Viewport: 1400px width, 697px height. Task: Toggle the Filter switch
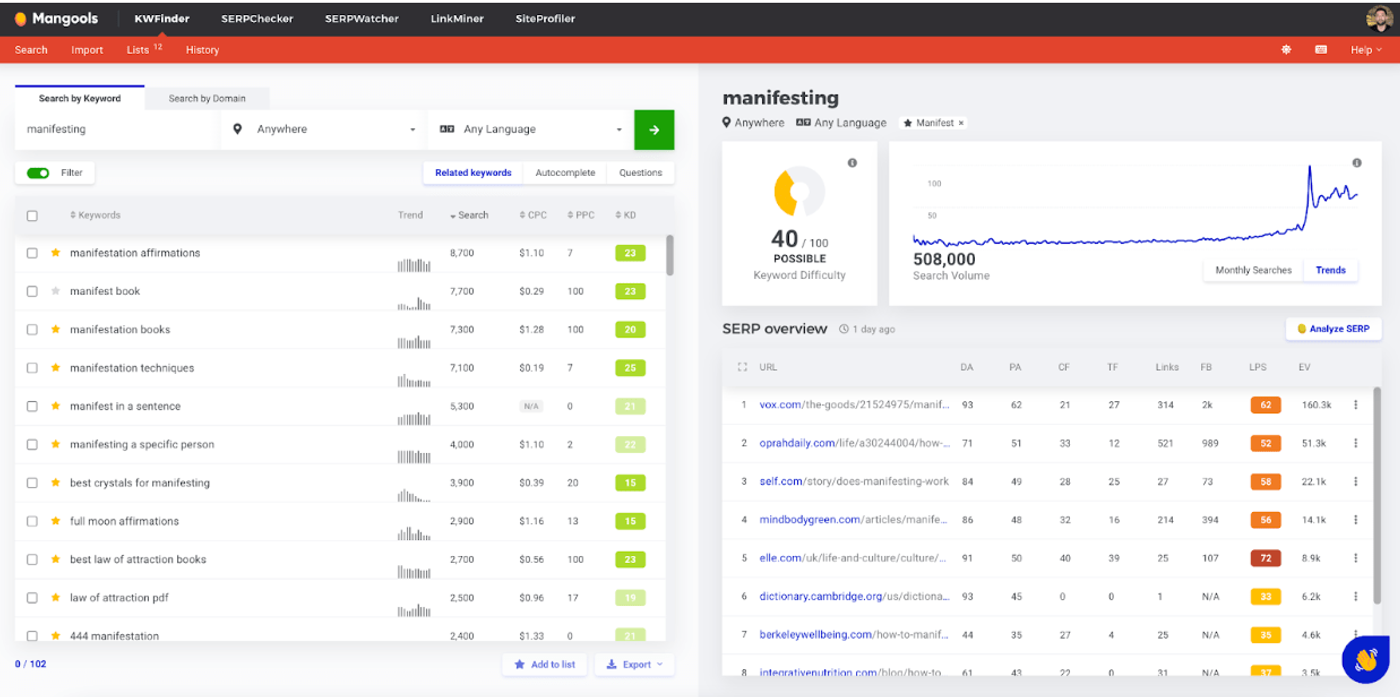38,173
